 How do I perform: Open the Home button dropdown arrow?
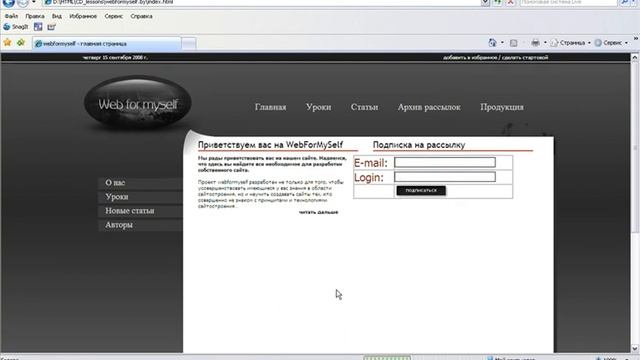(x=502, y=42)
